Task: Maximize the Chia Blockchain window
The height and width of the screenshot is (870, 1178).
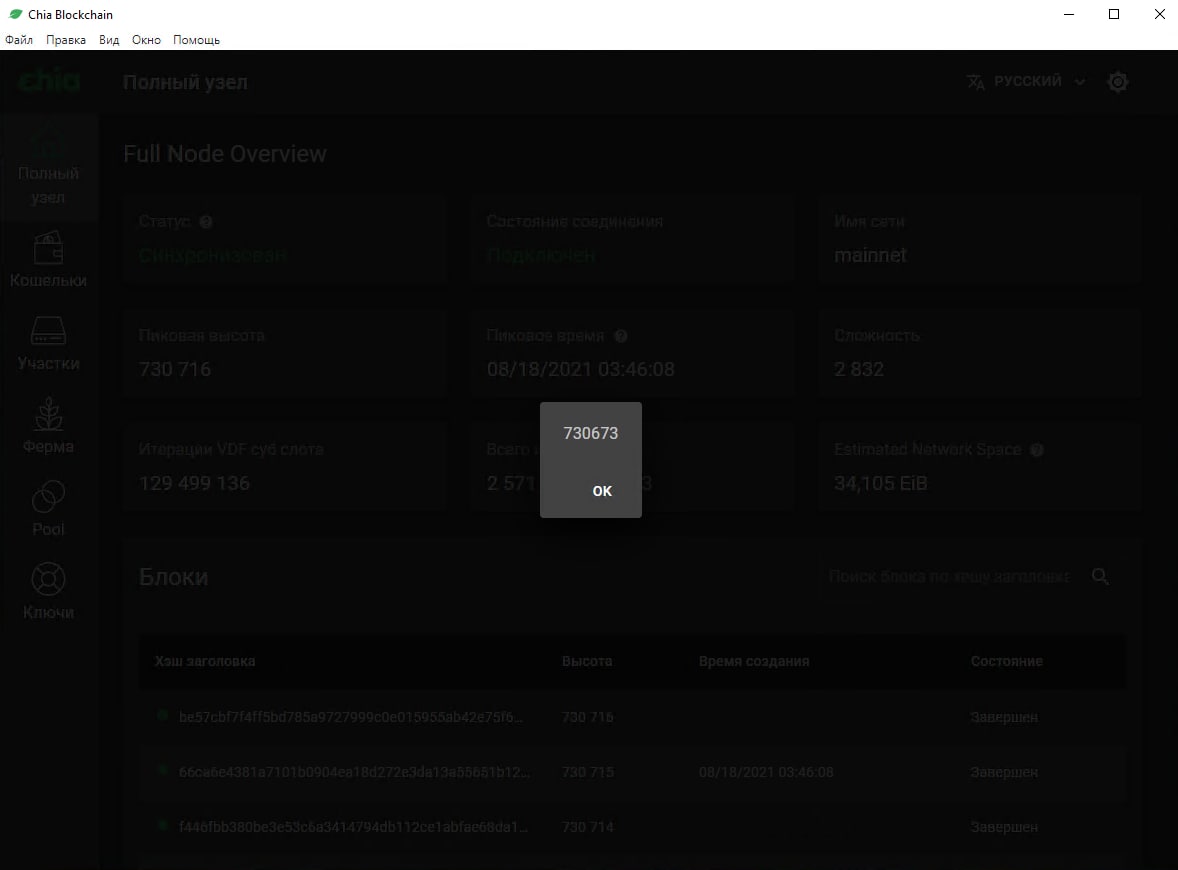Action: click(1114, 14)
